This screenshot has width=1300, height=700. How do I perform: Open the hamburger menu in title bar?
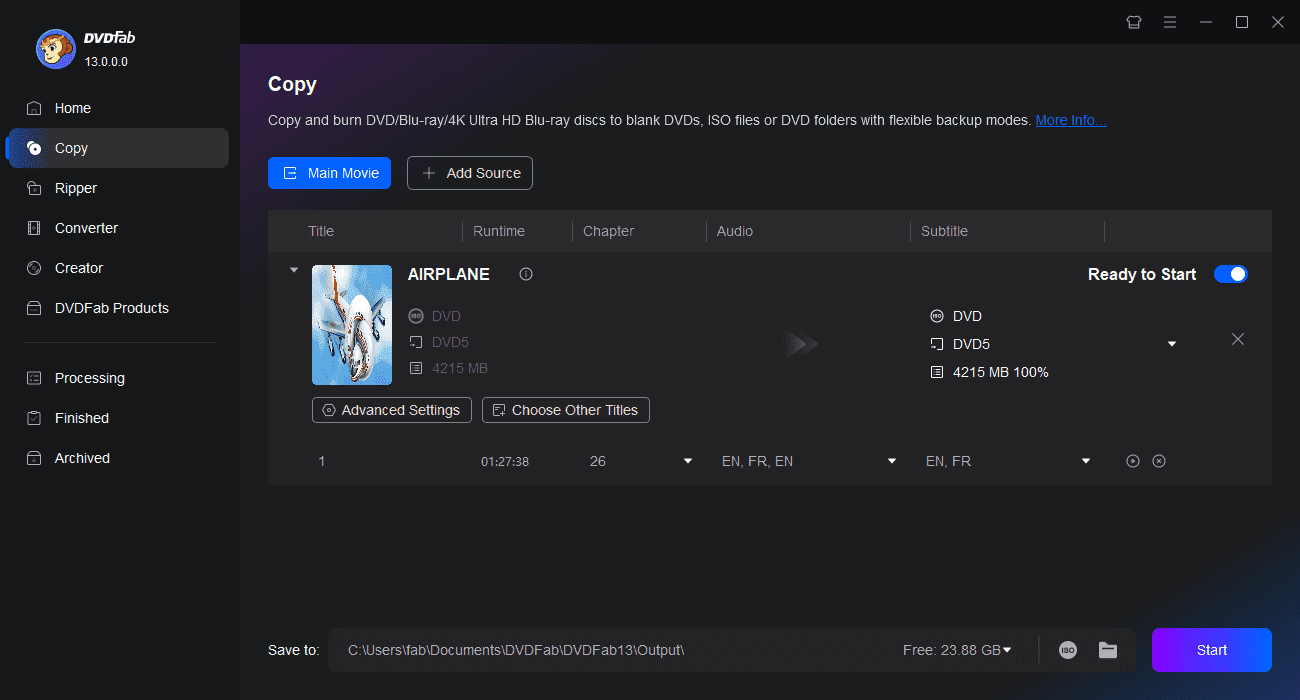pyautogui.click(x=1170, y=22)
